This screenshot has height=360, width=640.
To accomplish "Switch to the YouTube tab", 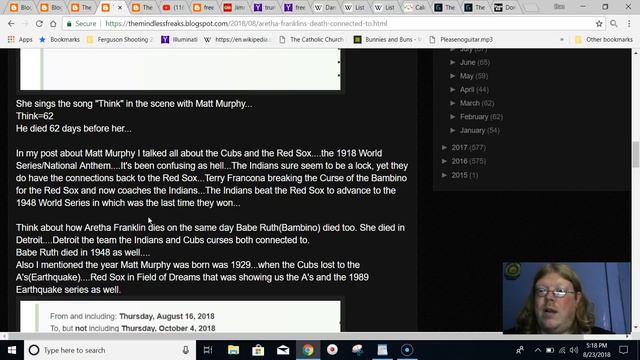I will (x=174, y=7).
